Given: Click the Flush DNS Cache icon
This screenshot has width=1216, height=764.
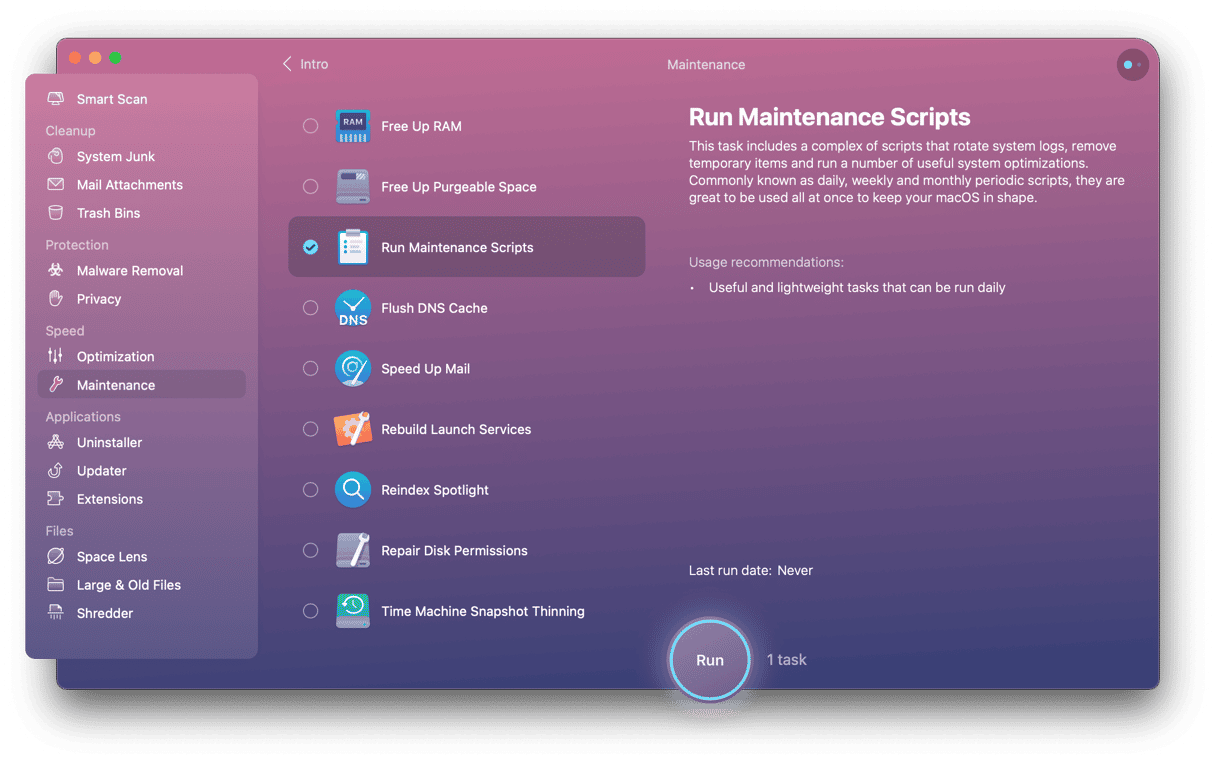Looking at the screenshot, I should pyautogui.click(x=353, y=308).
